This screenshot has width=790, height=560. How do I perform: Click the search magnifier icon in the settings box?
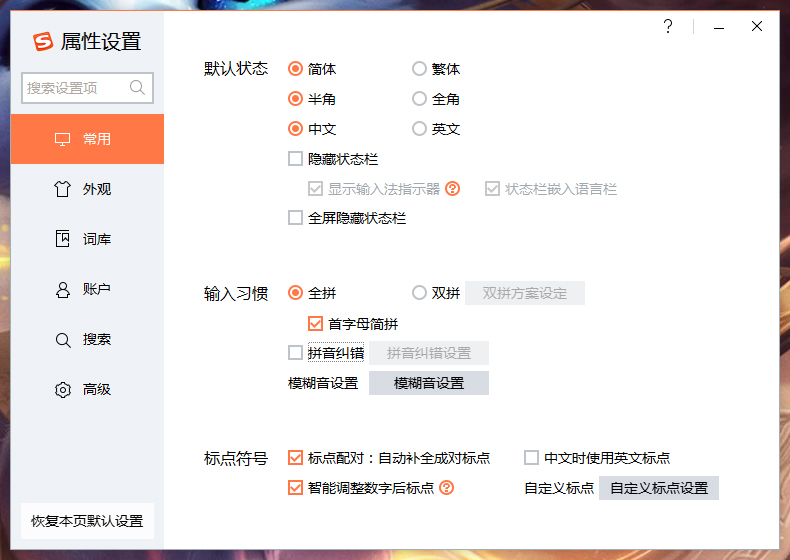click(138, 88)
